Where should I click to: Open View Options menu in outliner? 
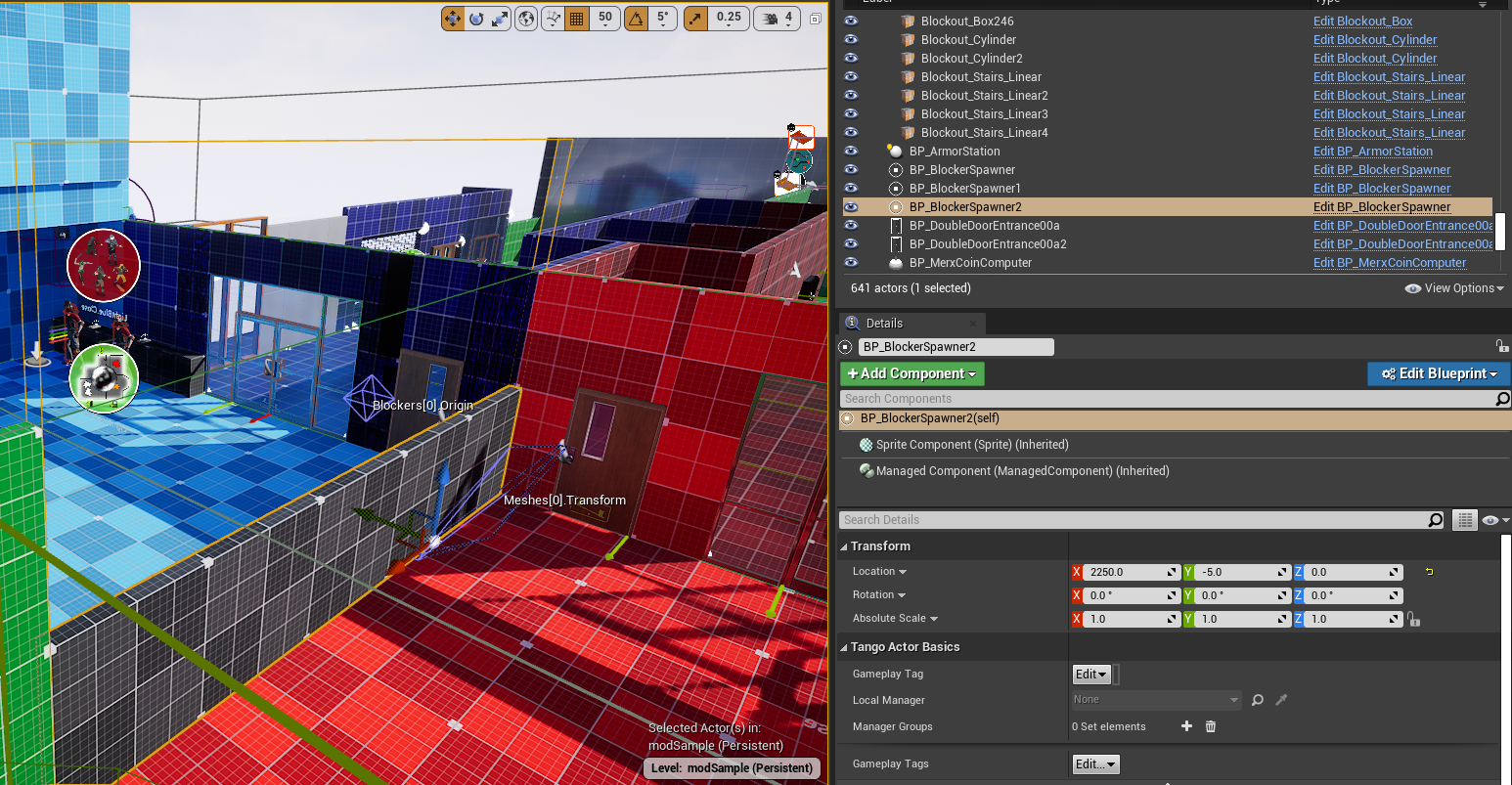point(1453,288)
